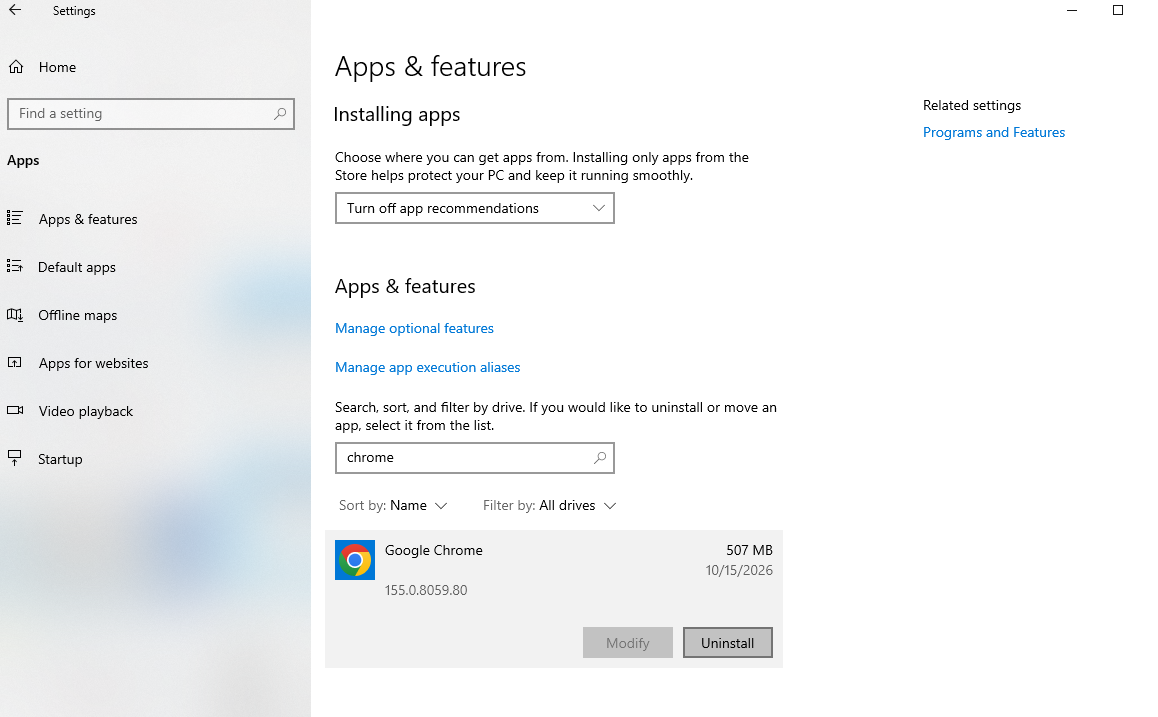Minimize the Settings window
Viewport: 1158px width, 717px height.
pos(1072,10)
